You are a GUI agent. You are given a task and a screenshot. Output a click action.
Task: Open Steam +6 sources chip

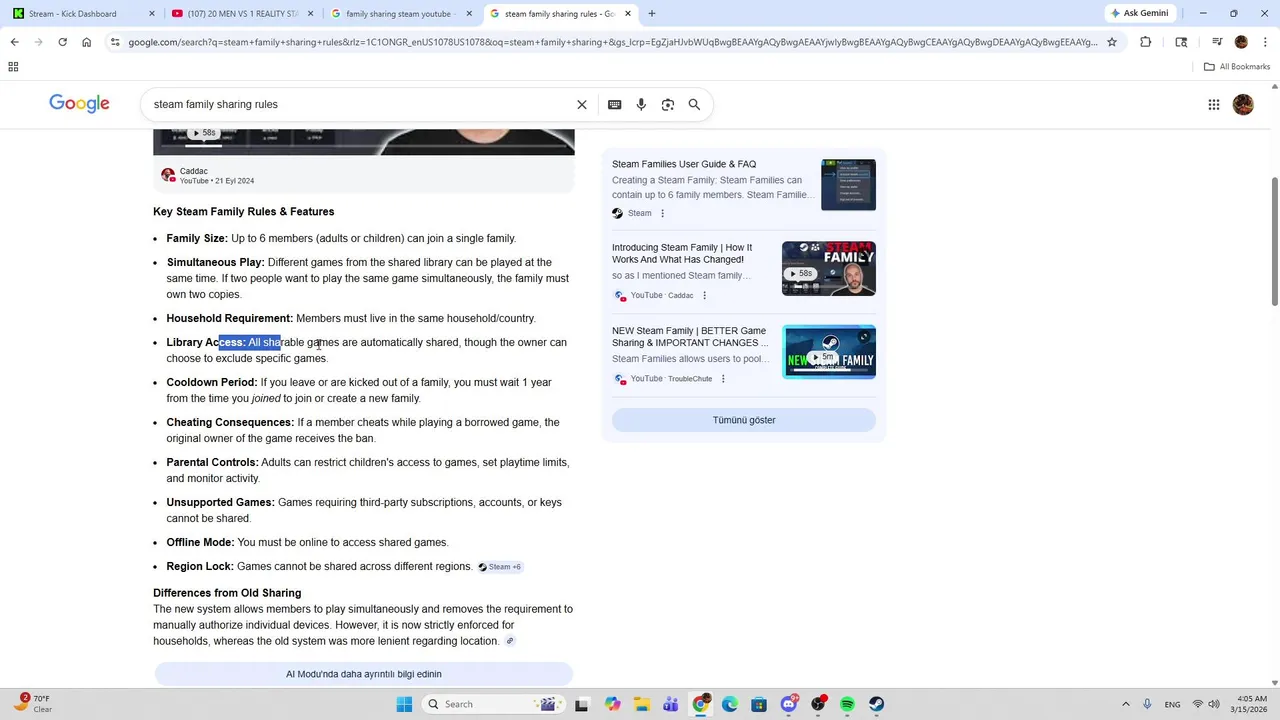click(x=499, y=567)
